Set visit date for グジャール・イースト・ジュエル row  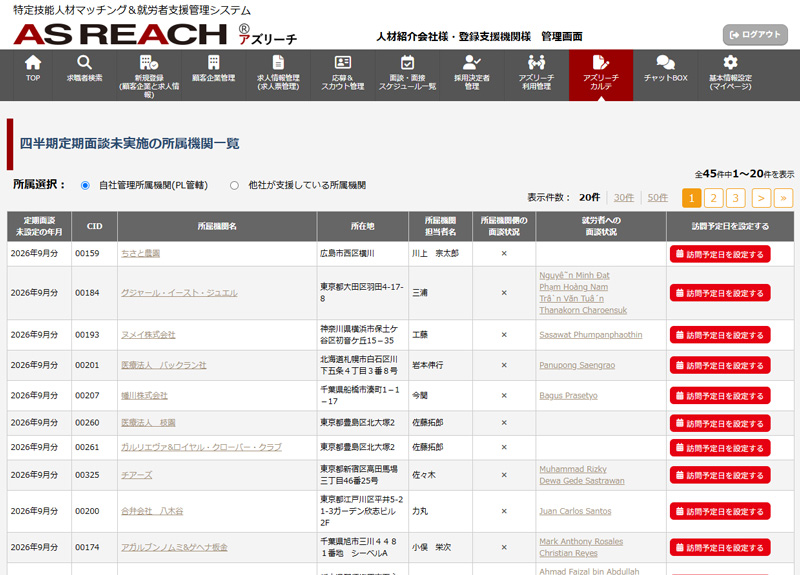pyautogui.click(x=720, y=293)
